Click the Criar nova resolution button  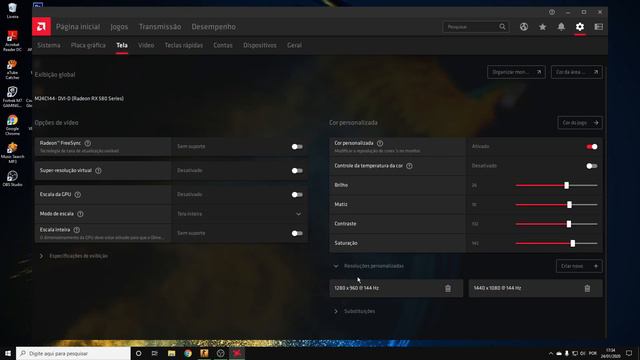click(x=579, y=266)
